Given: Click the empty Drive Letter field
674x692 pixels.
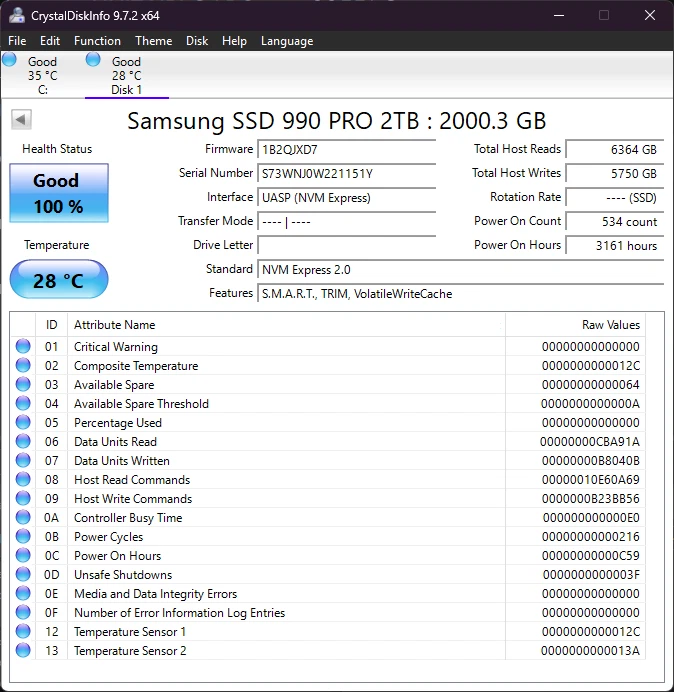Looking at the screenshot, I should click(346, 245).
